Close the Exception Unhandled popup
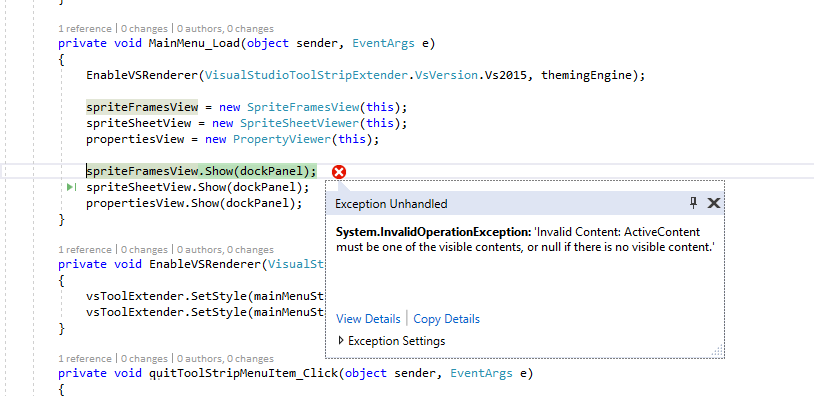 714,203
